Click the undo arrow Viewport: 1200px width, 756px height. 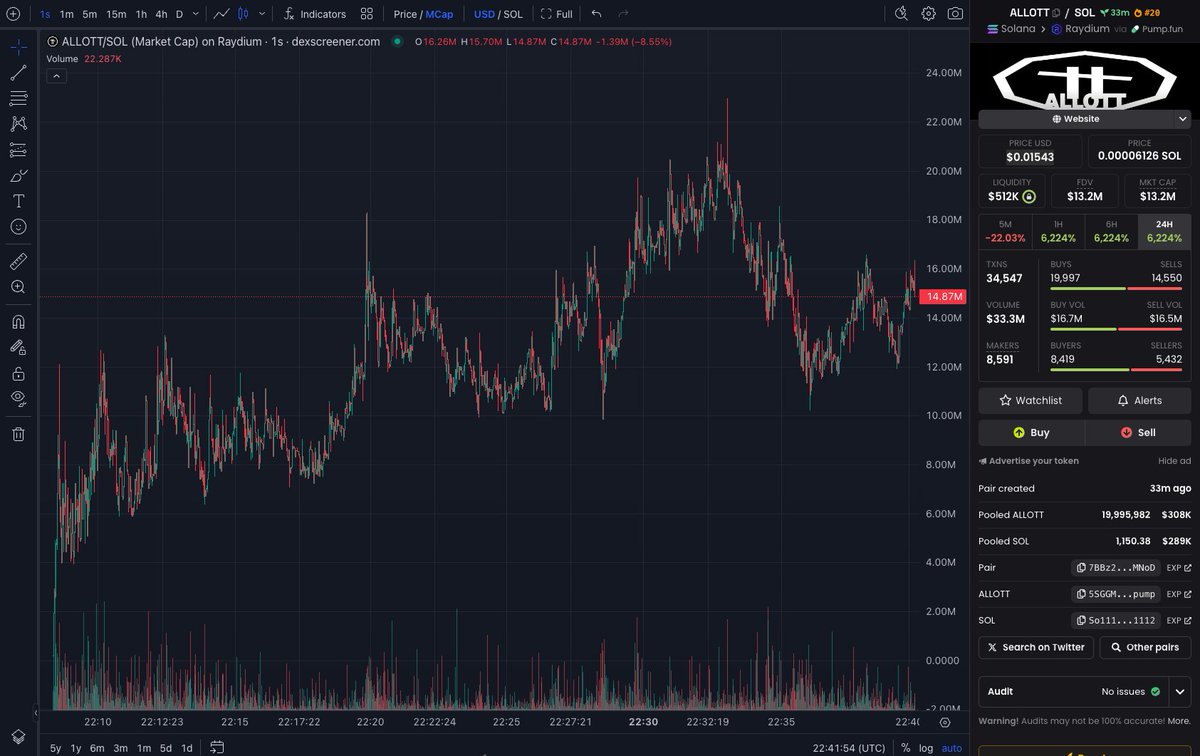[597, 14]
